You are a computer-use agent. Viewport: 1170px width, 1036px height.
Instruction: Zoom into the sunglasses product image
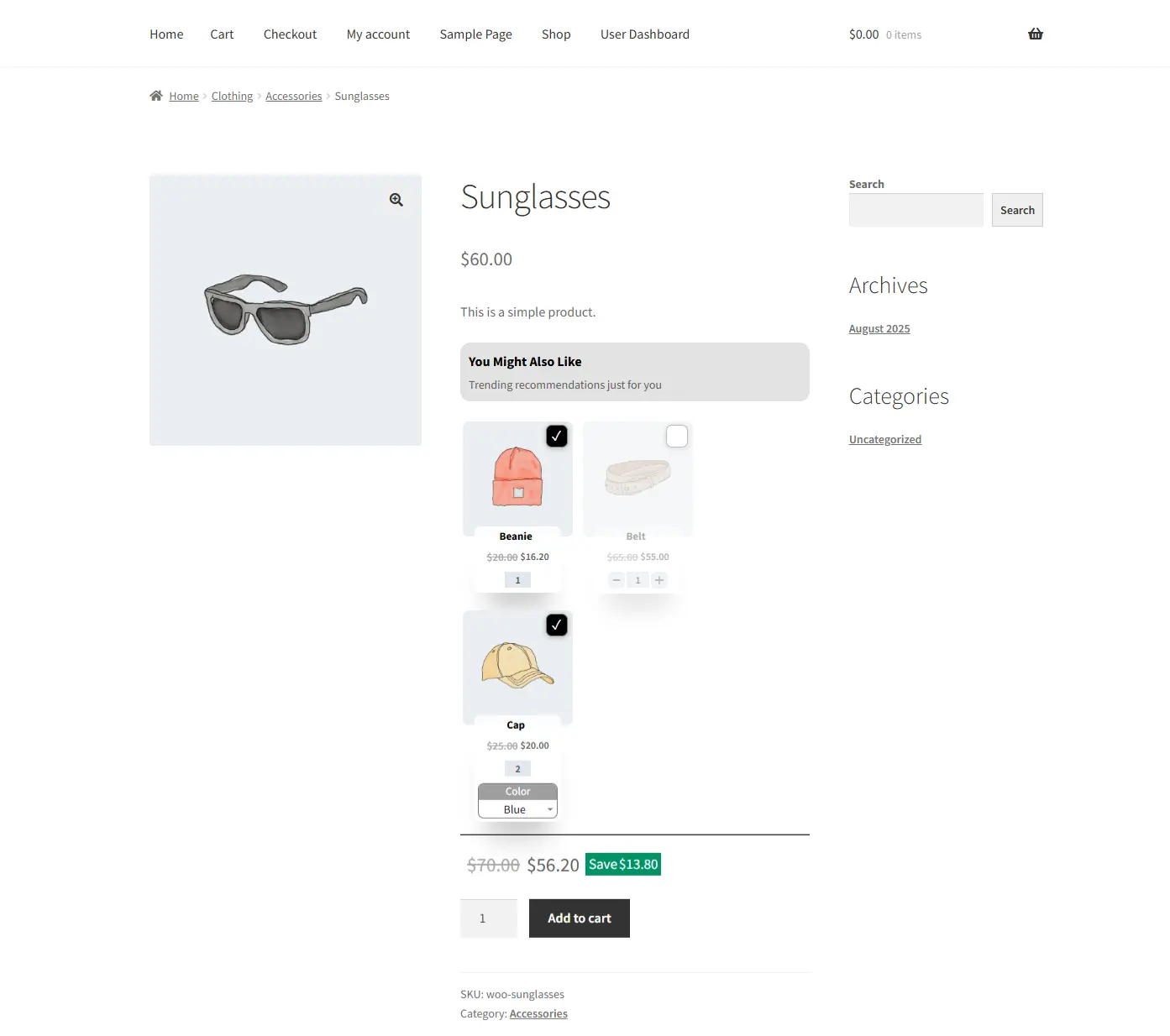click(x=395, y=199)
